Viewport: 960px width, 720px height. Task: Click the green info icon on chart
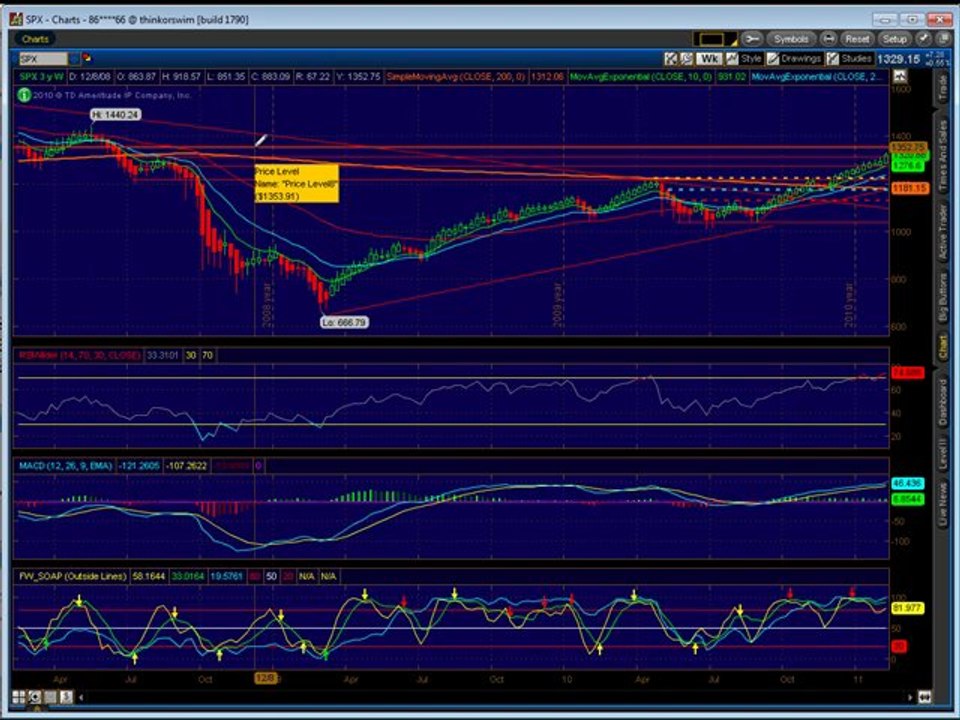click(x=24, y=95)
